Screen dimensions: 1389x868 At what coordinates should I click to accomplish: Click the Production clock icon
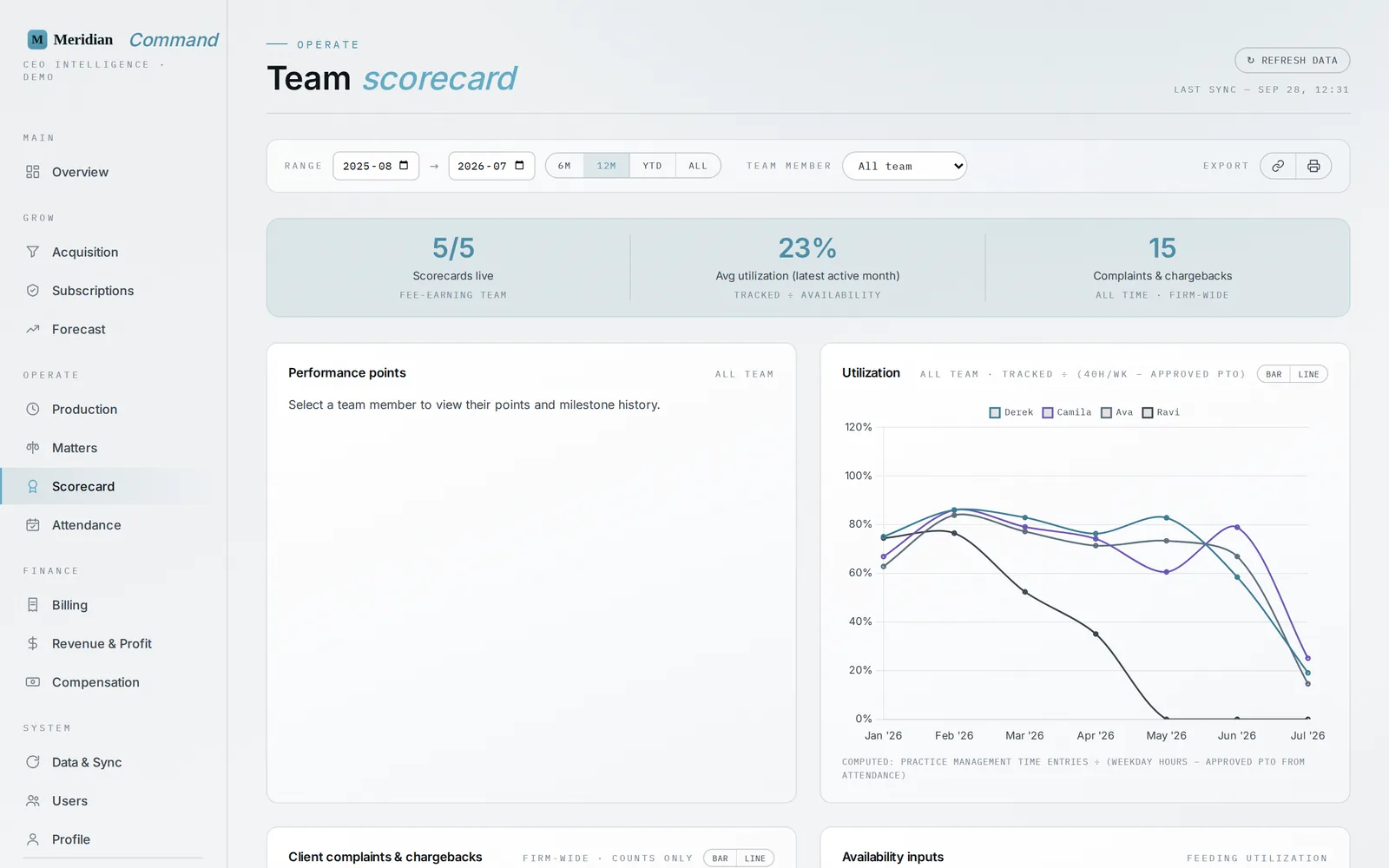[33, 409]
